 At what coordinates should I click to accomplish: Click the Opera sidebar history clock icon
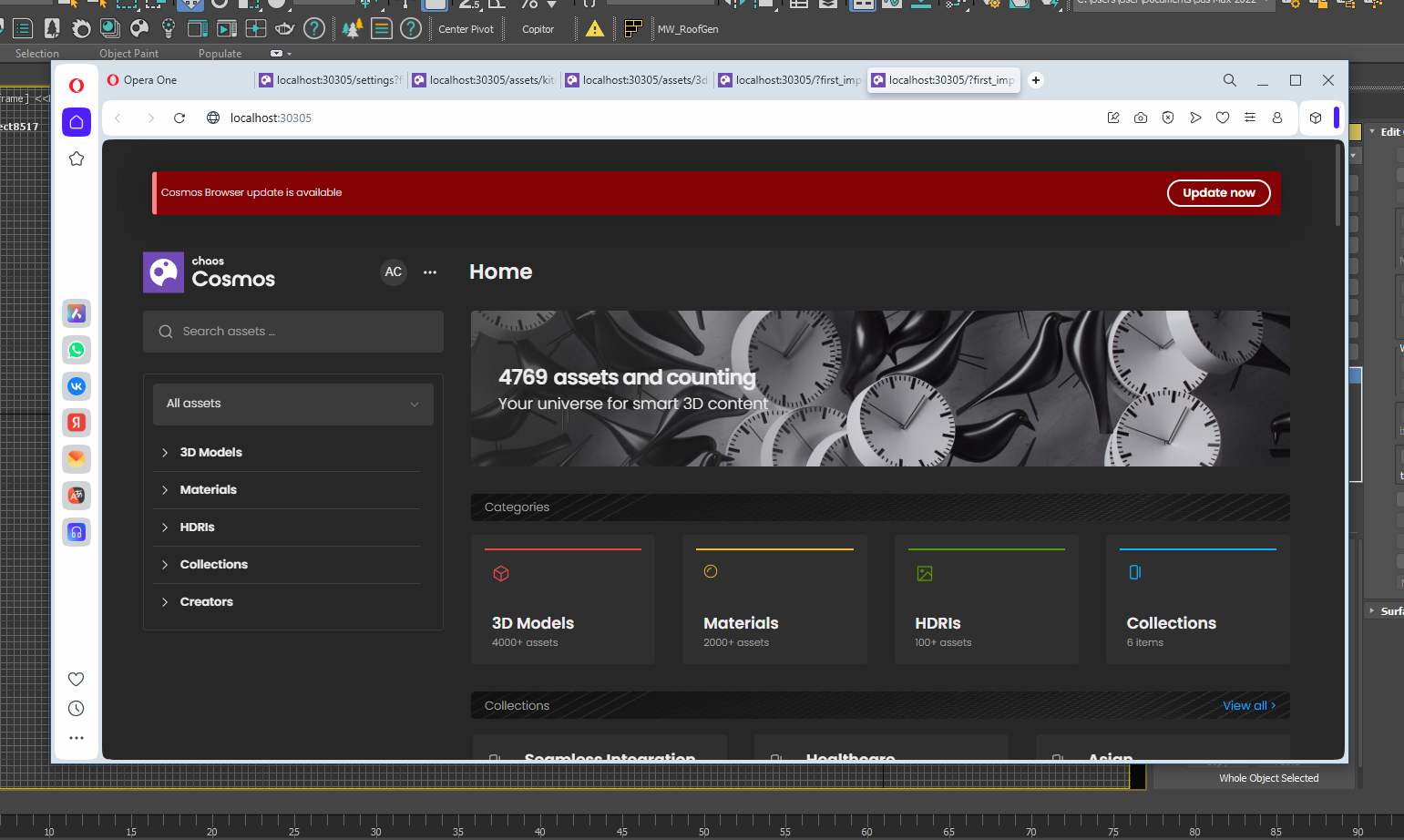(x=77, y=709)
